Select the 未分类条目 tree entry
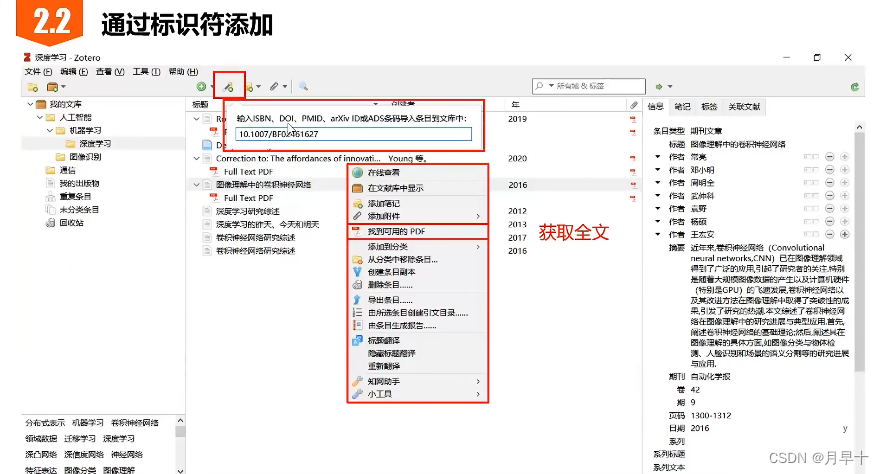 tap(79, 210)
